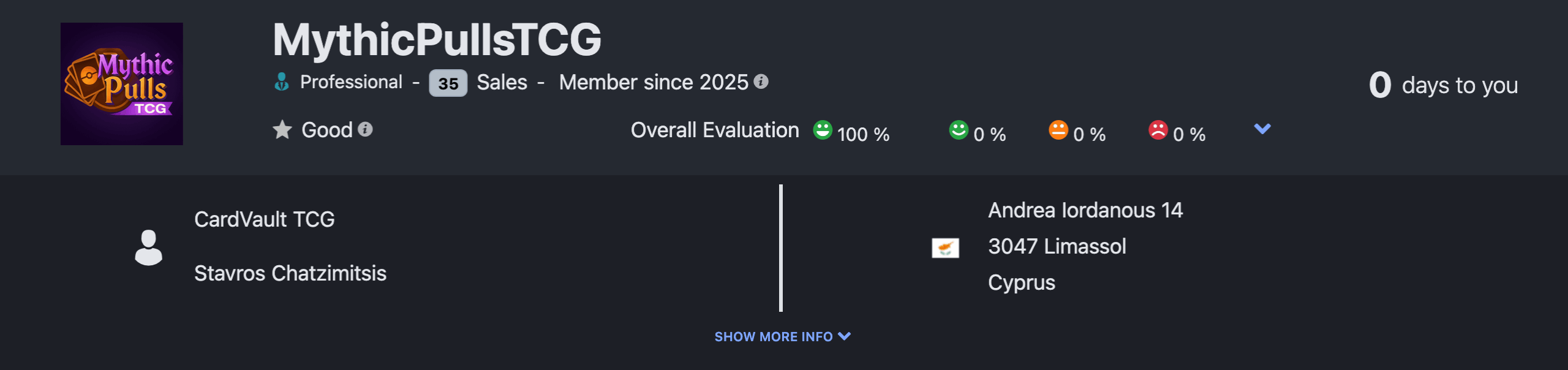Click the Andrea Iordanous 14 address line
The width and height of the screenshot is (1568, 370).
click(1085, 210)
